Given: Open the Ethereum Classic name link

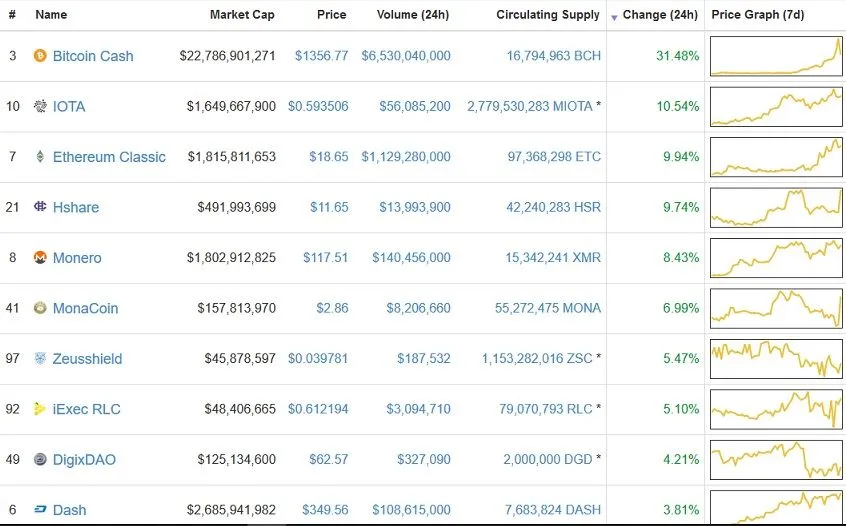Looking at the screenshot, I should 109,157.
